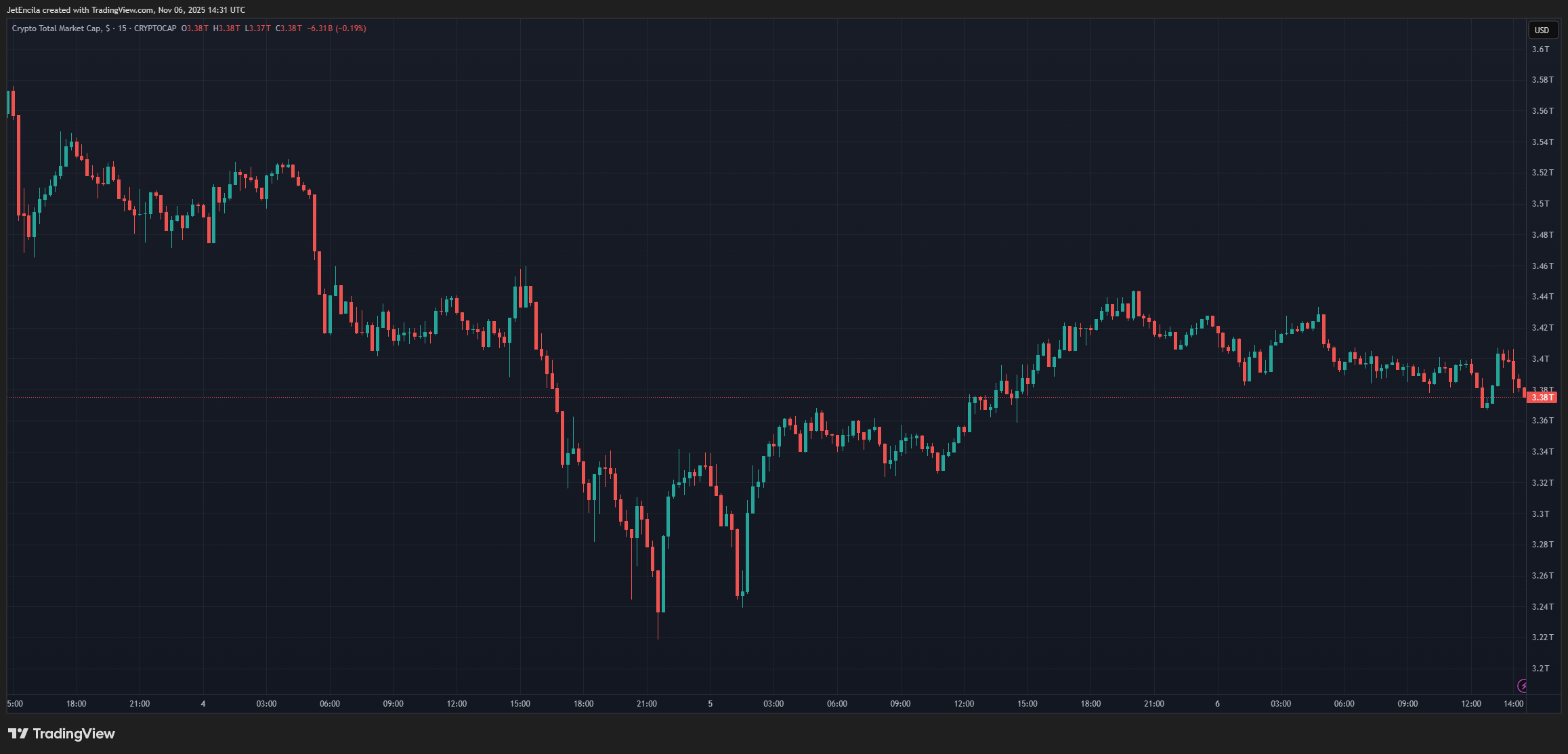Screen dimensions: 1568x754
Task: Click the red 3.38T current price label
Action: (x=1542, y=398)
